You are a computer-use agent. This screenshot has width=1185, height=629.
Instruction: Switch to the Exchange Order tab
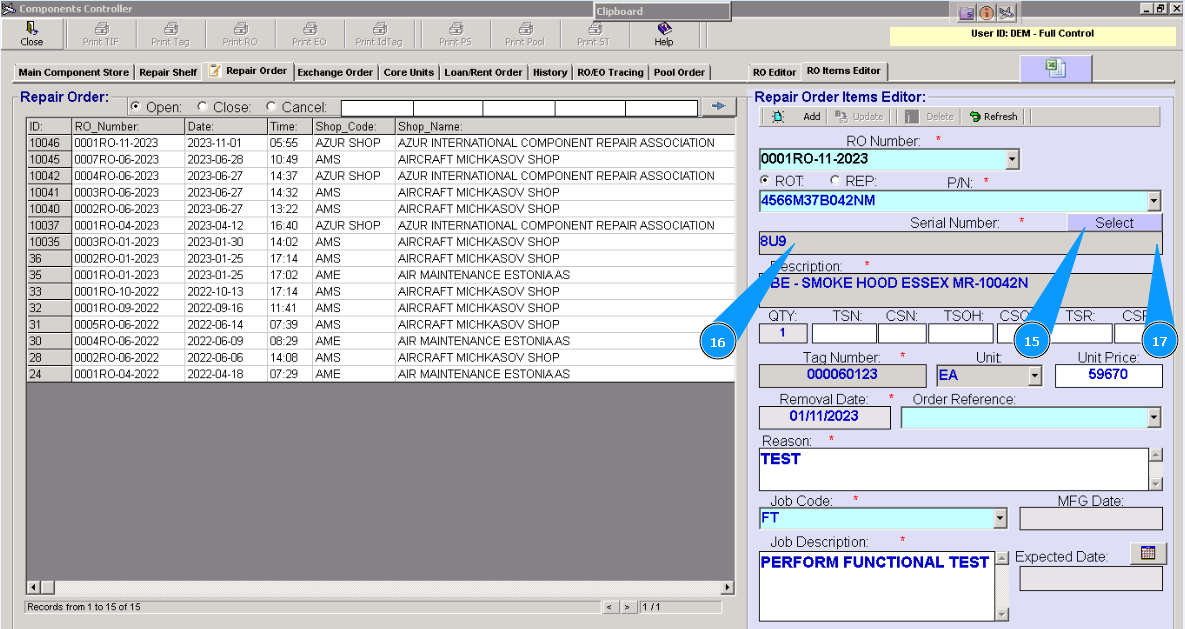coord(335,72)
